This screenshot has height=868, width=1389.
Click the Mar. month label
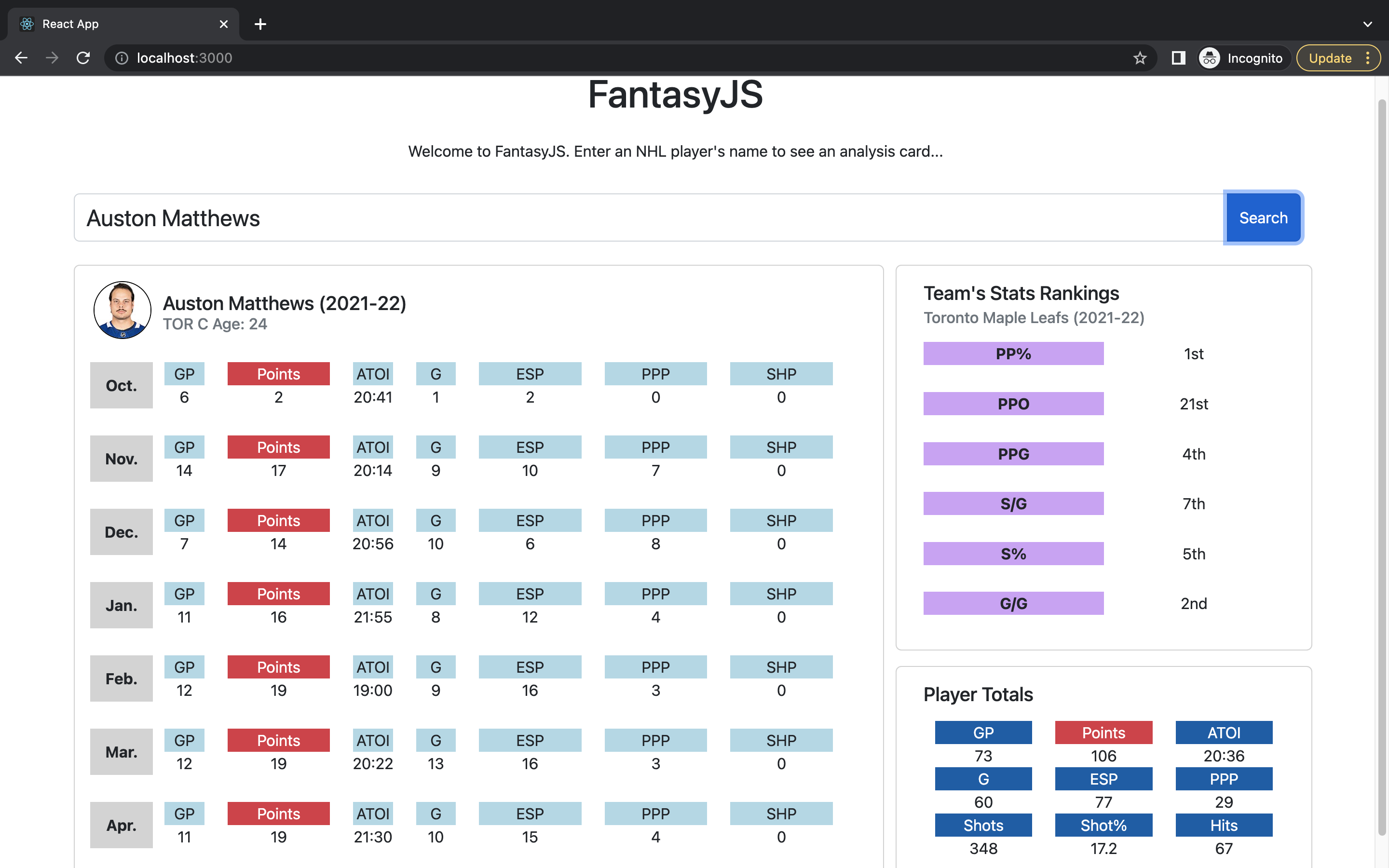tap(121, 752)
